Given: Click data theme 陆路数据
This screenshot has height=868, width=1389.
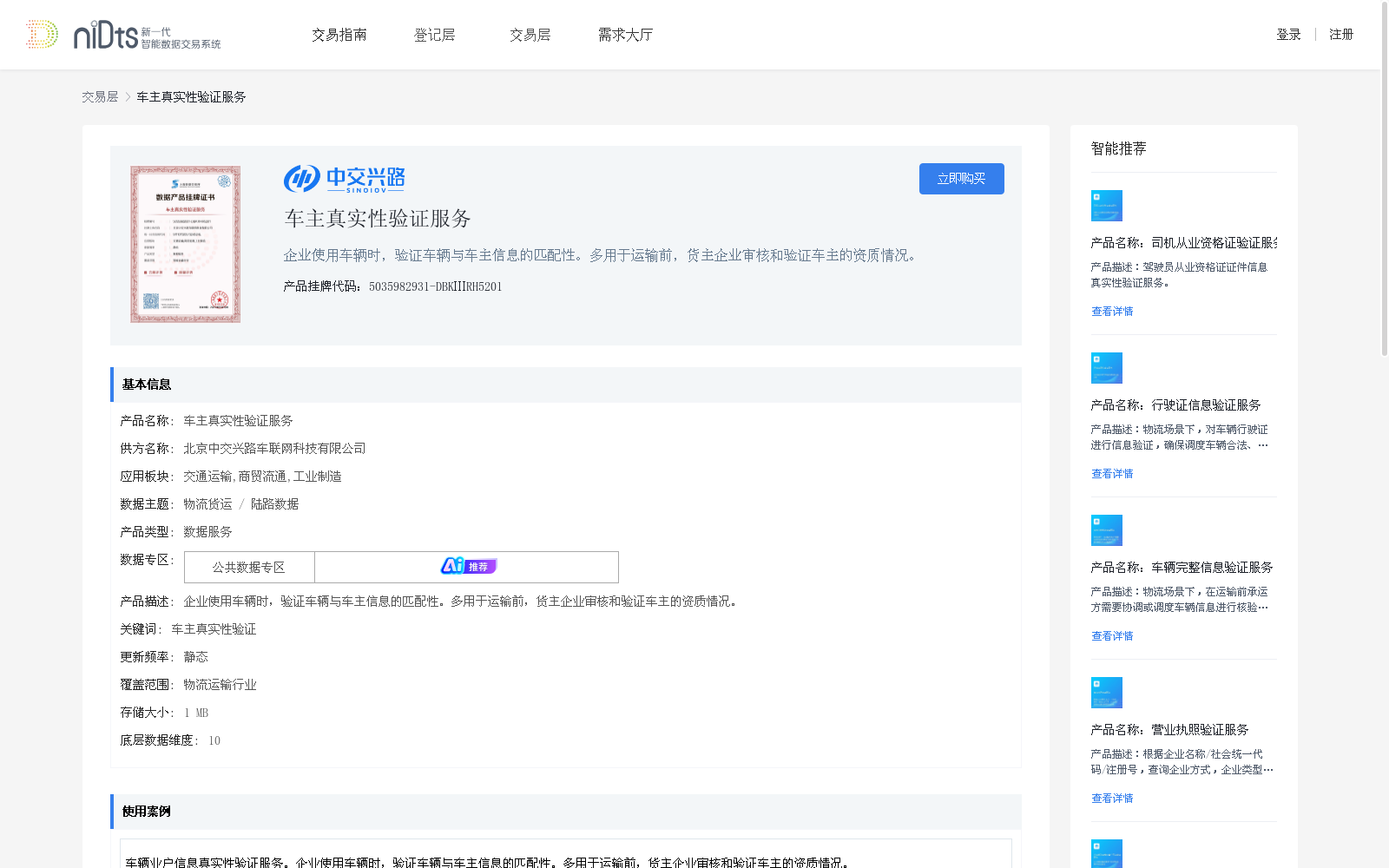Looking at the screenshot, I should point(274,504).
